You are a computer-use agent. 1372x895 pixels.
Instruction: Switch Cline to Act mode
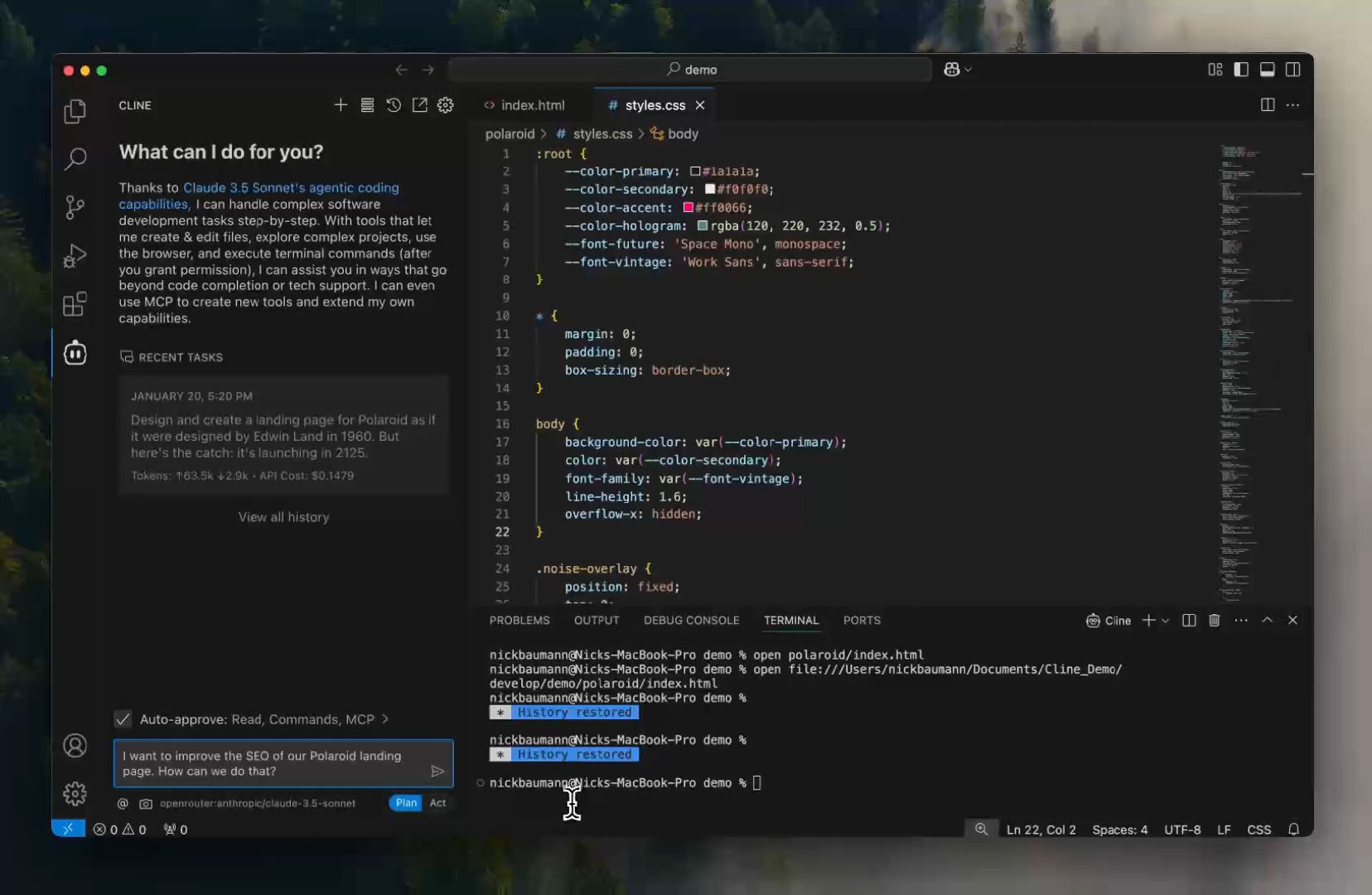[x=438, y=803]
